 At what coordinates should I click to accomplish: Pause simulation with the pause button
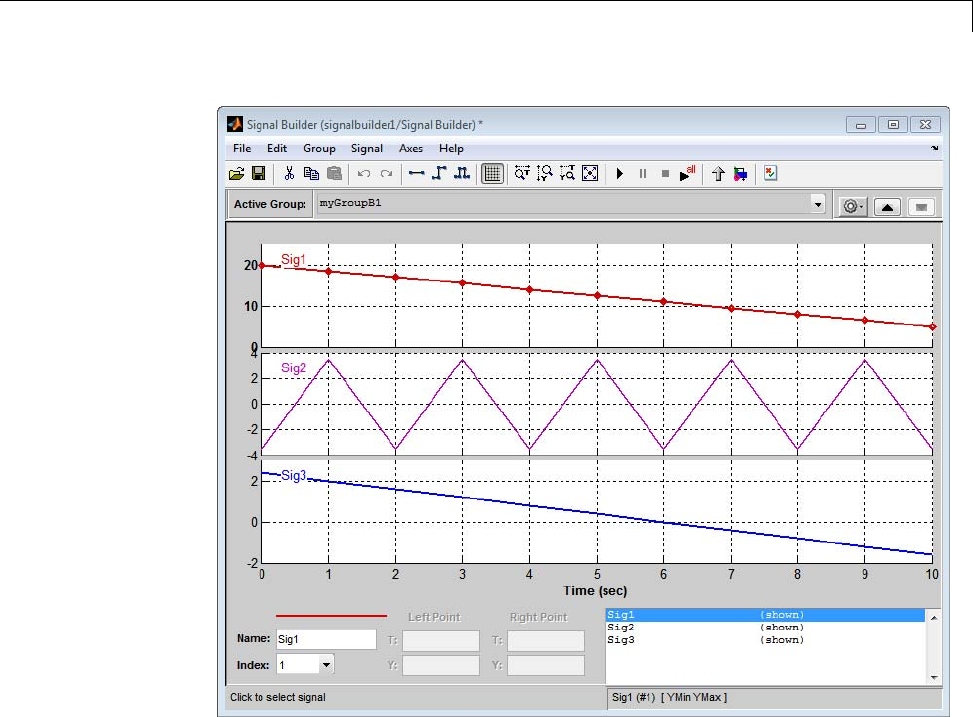643,174
